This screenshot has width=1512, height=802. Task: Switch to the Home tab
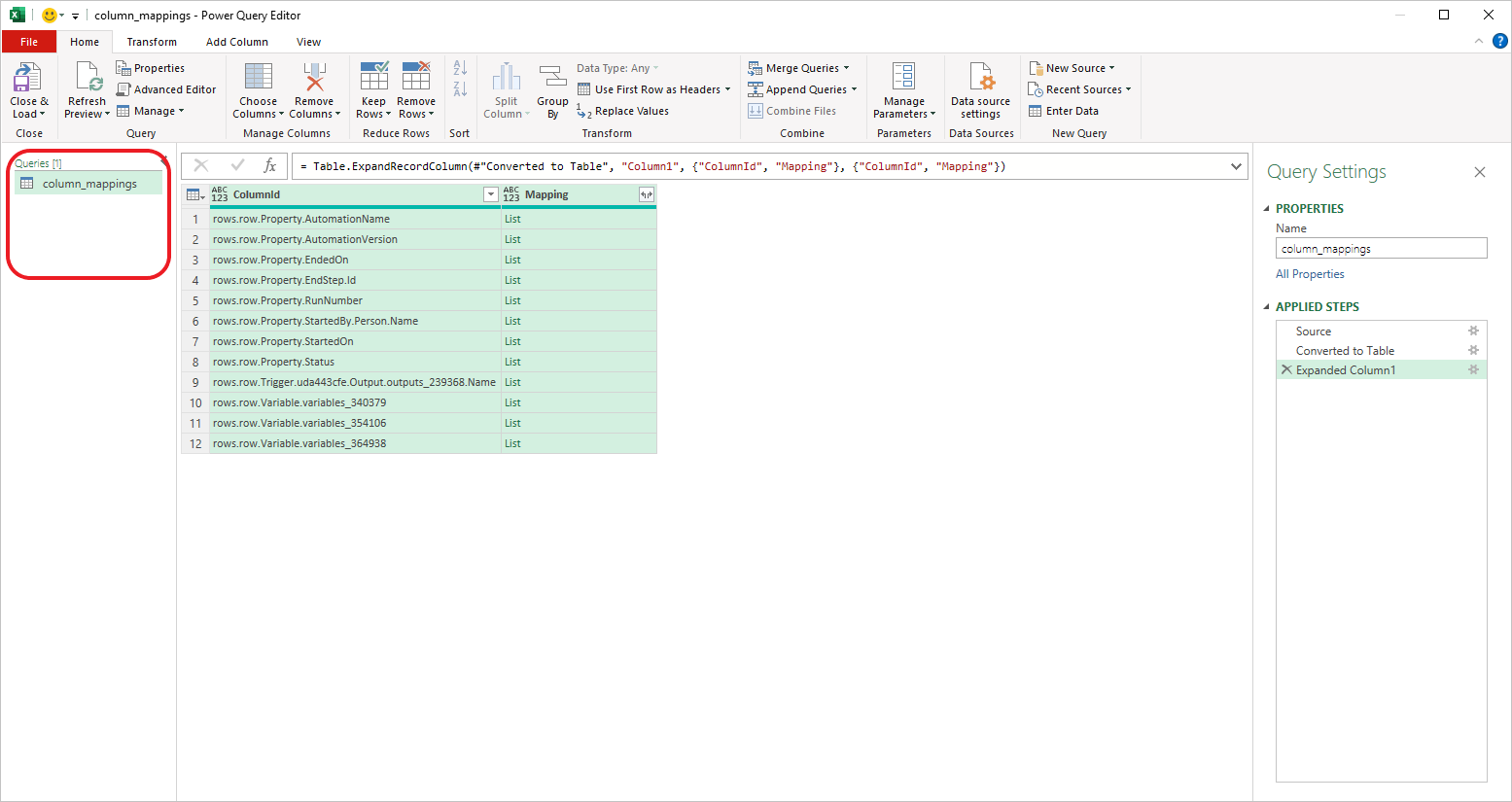coord(85,42)
